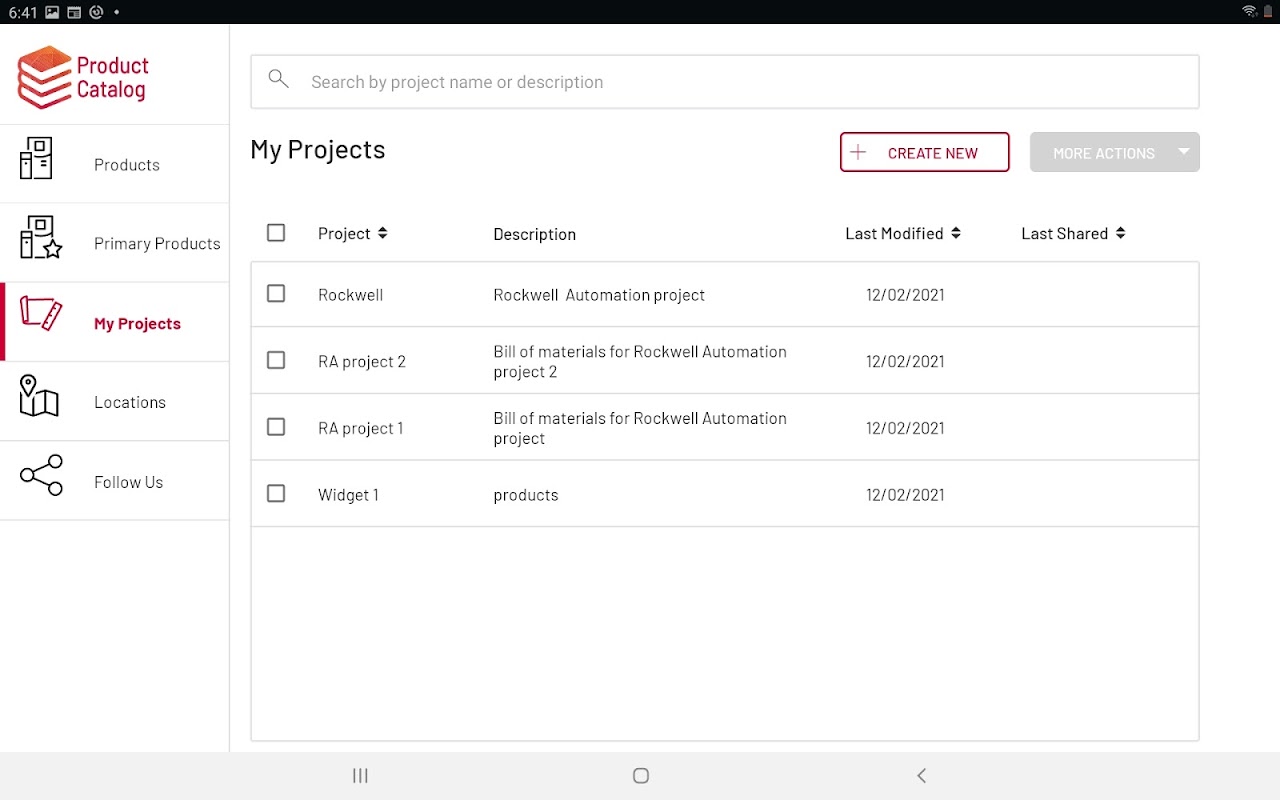1280x800 pixels.
Task: Tap the Android home button icon
Action: 641,776
